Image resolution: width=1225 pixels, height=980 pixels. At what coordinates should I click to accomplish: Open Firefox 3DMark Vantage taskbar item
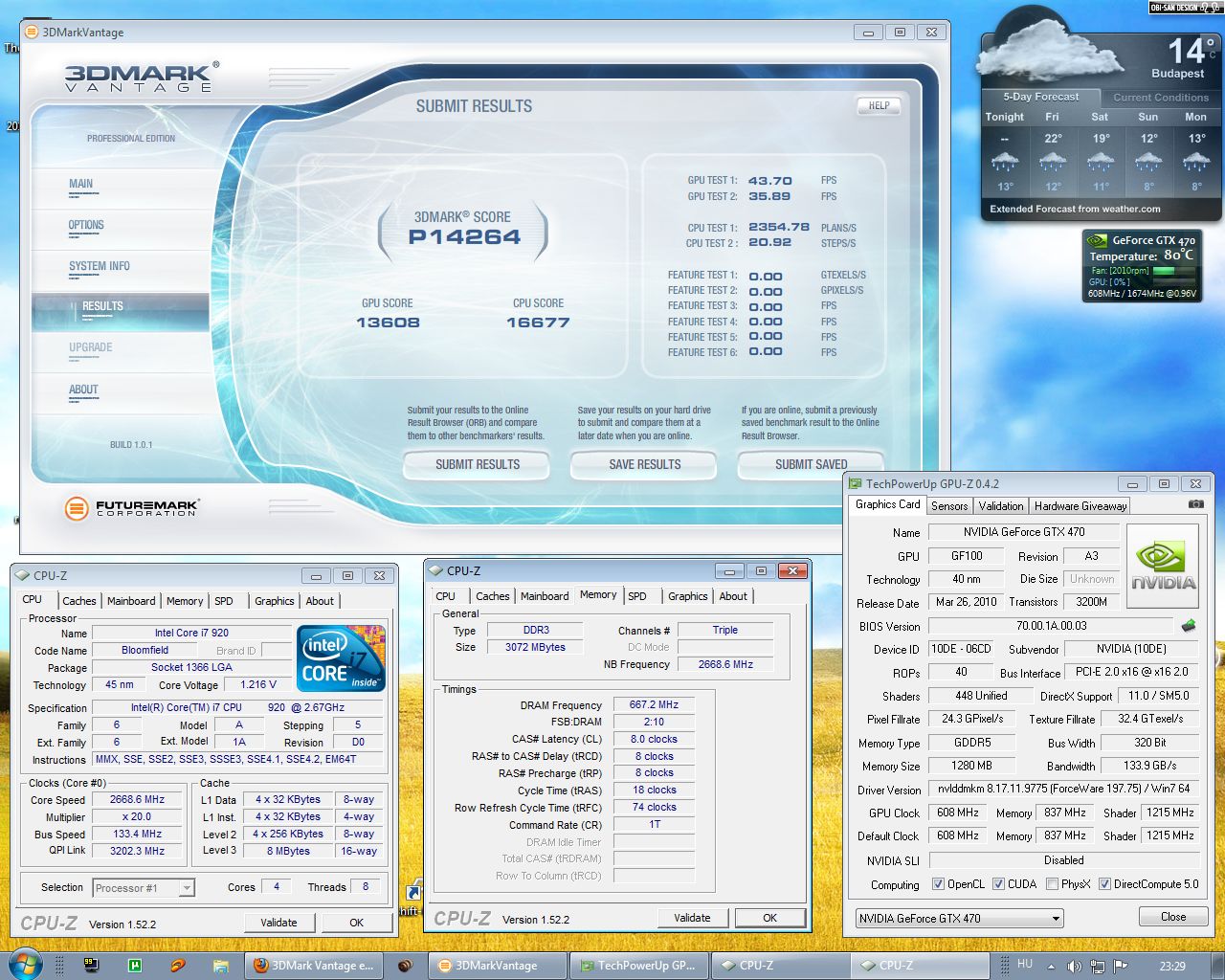pos(313,966)
